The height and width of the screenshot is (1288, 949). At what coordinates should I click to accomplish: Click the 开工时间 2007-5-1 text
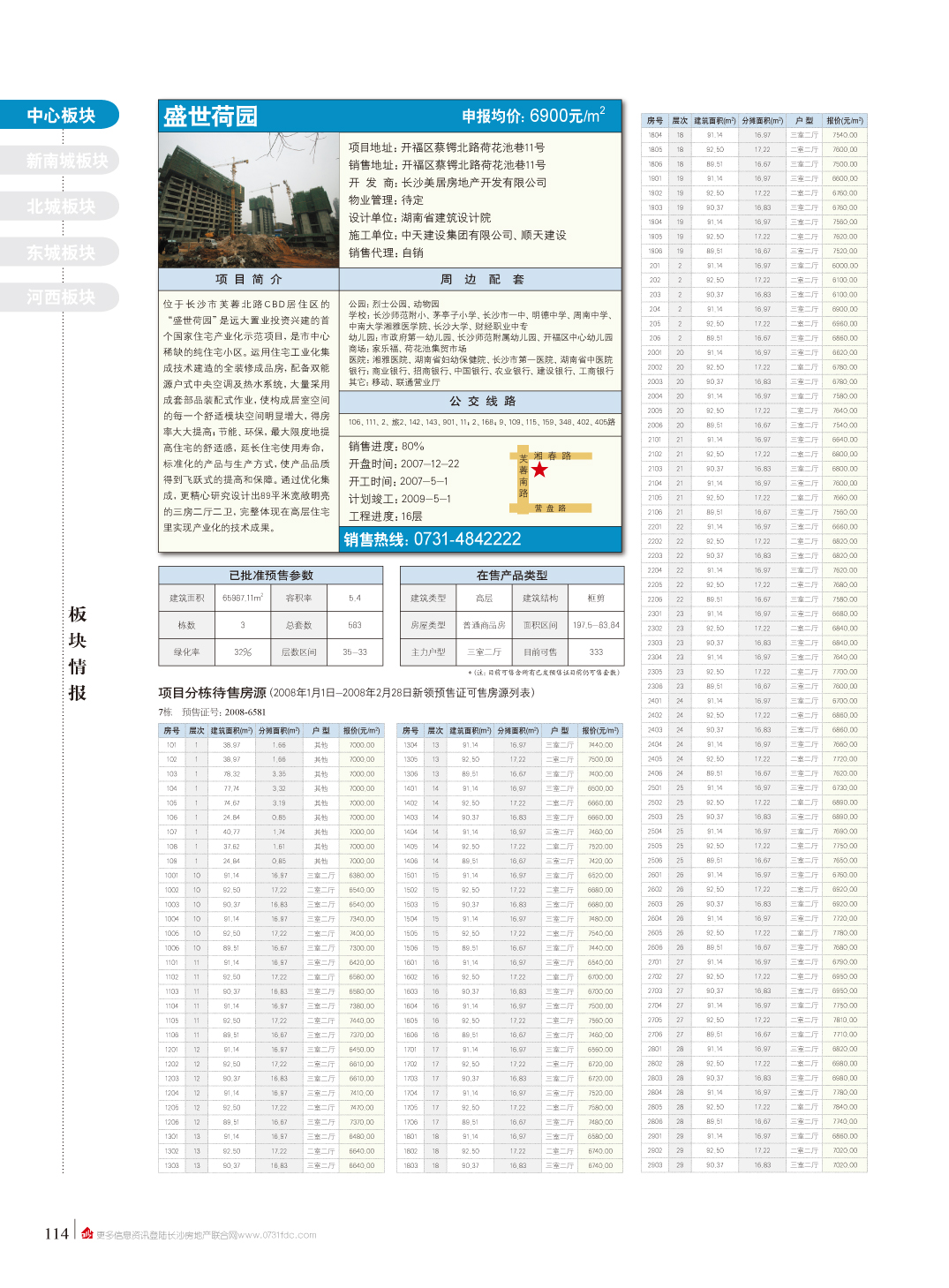[398, 482]
